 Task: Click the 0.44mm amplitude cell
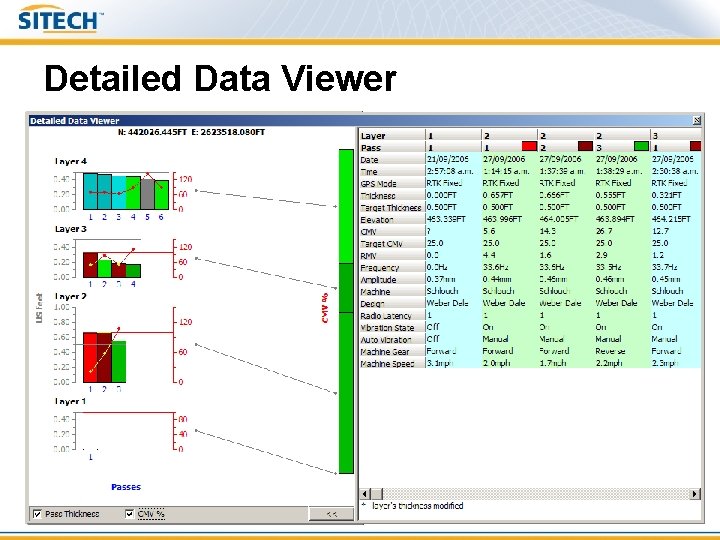[509, 279]
